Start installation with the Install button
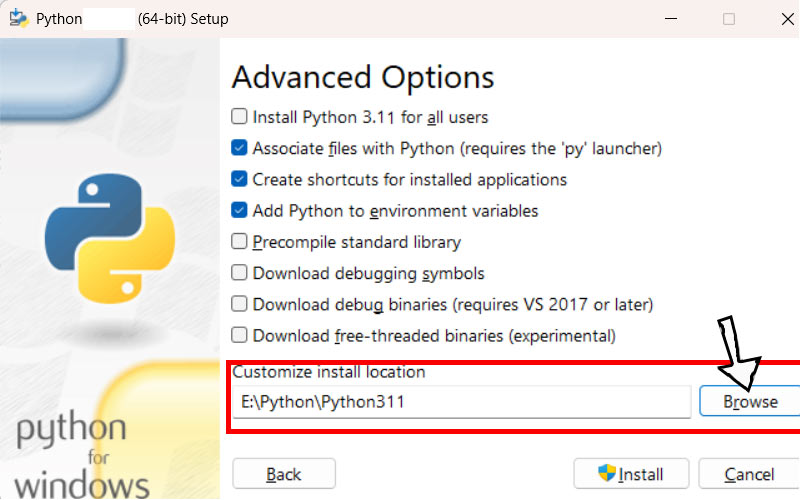This screenshot has height=500, width=800. coord(630,474)
